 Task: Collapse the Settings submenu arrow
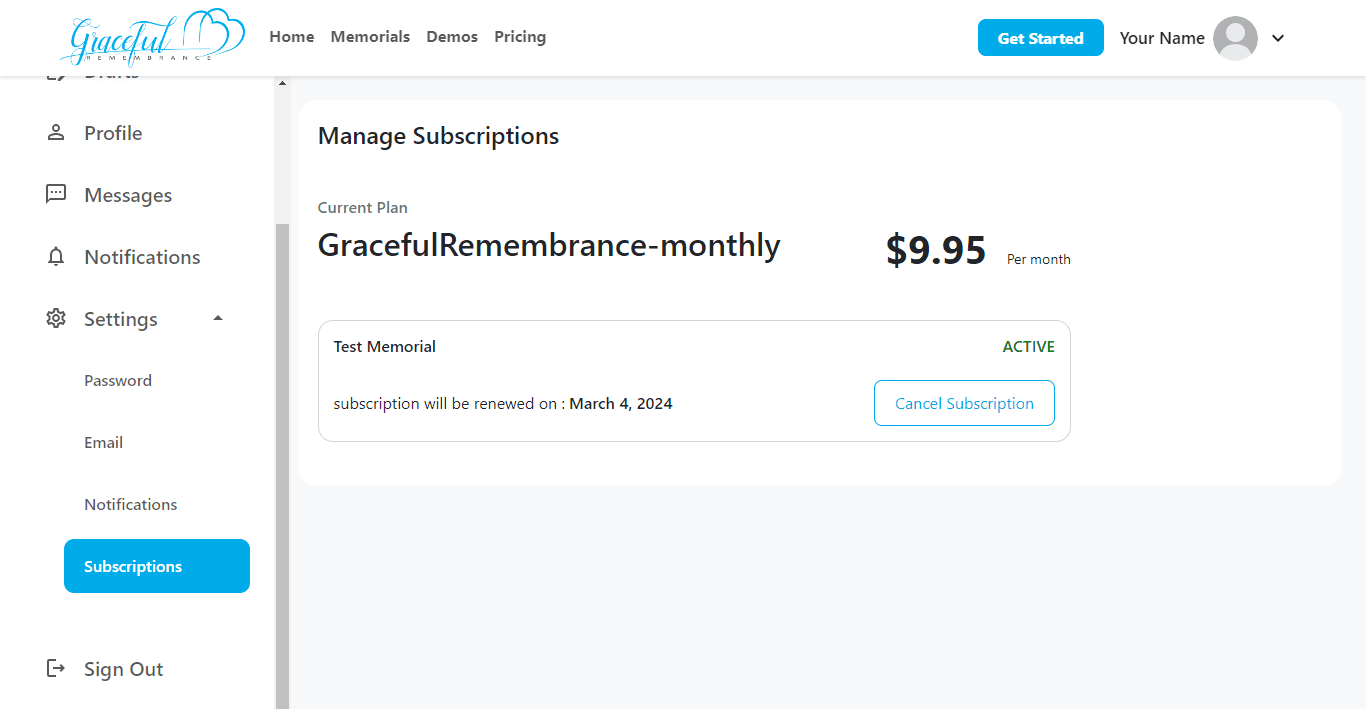[x=218, y=318]
